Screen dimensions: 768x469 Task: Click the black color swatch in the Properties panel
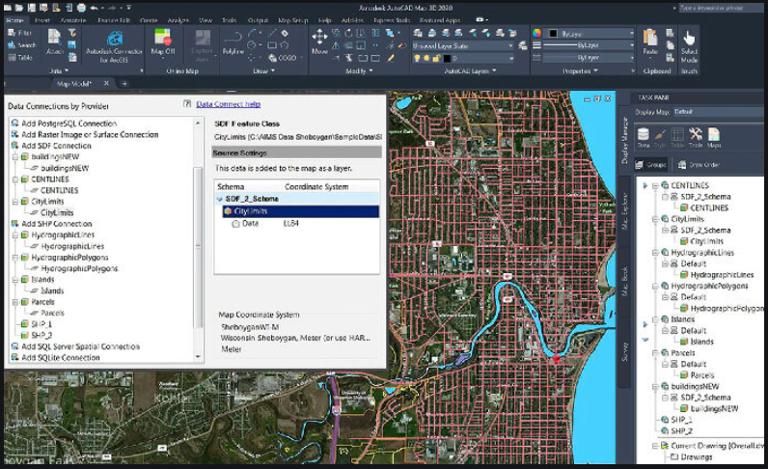pyautogui.click(x=553, y=33)
